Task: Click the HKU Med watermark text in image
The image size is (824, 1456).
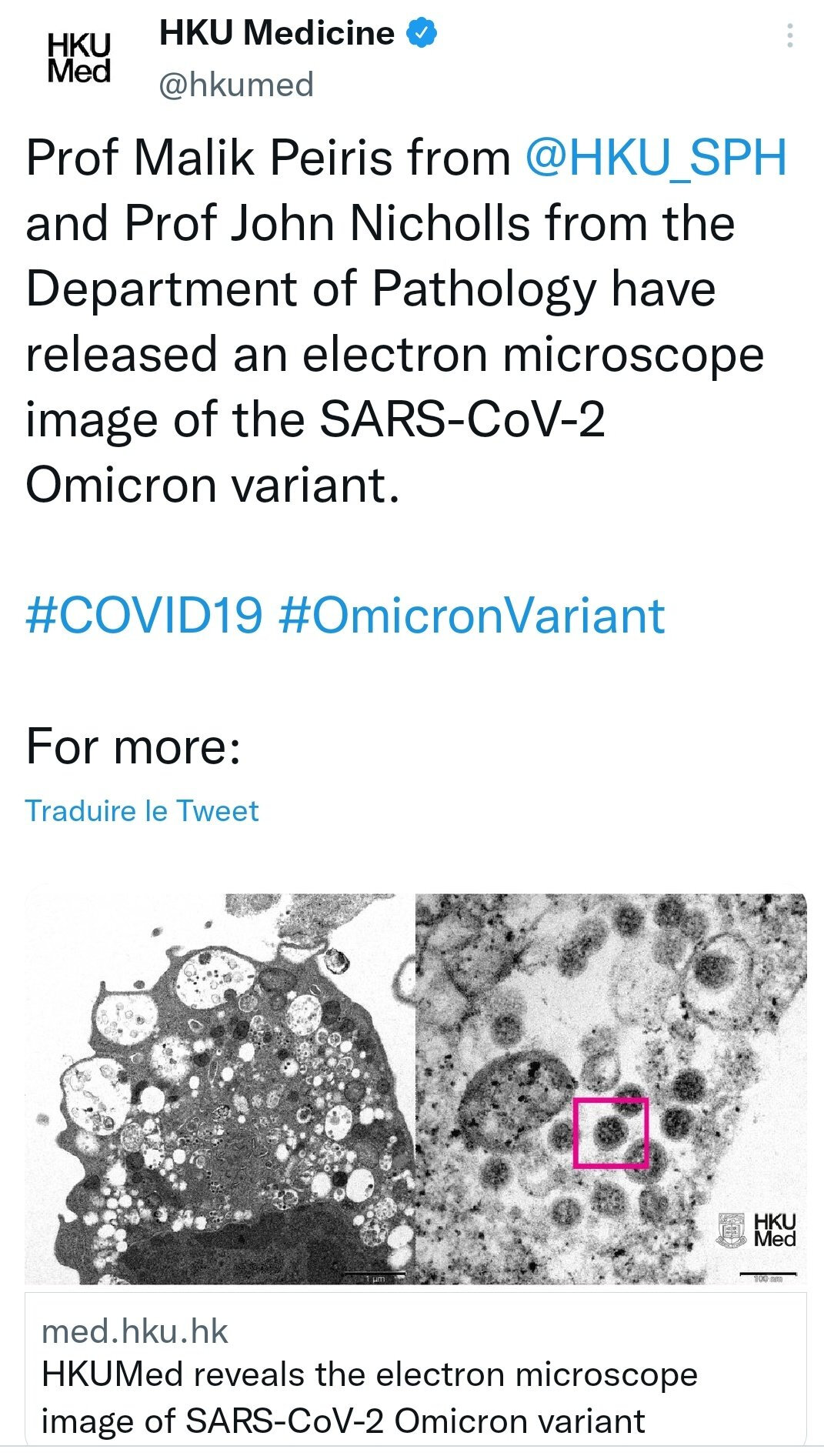Action: (774, 1230)
